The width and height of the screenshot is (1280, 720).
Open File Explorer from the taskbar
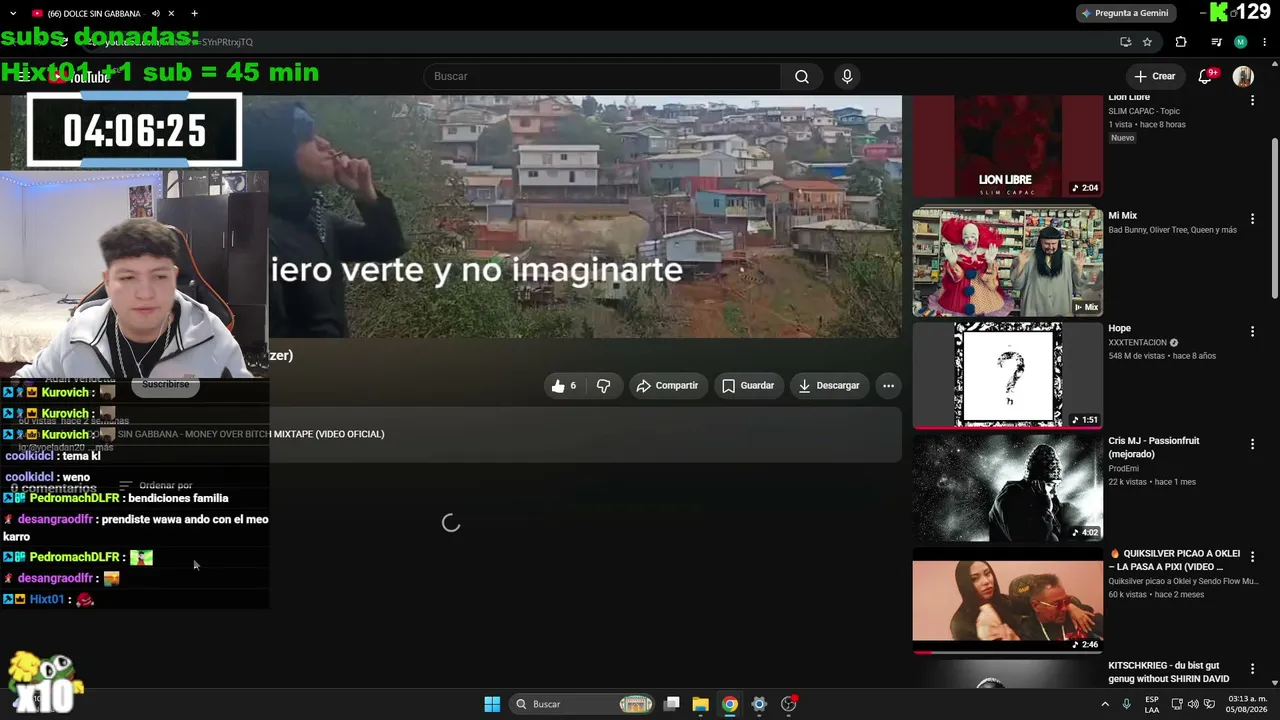pos(700,704)
